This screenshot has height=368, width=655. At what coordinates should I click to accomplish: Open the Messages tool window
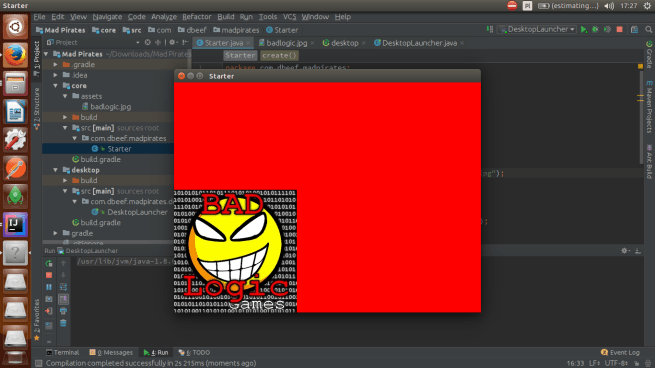[111, 353]
